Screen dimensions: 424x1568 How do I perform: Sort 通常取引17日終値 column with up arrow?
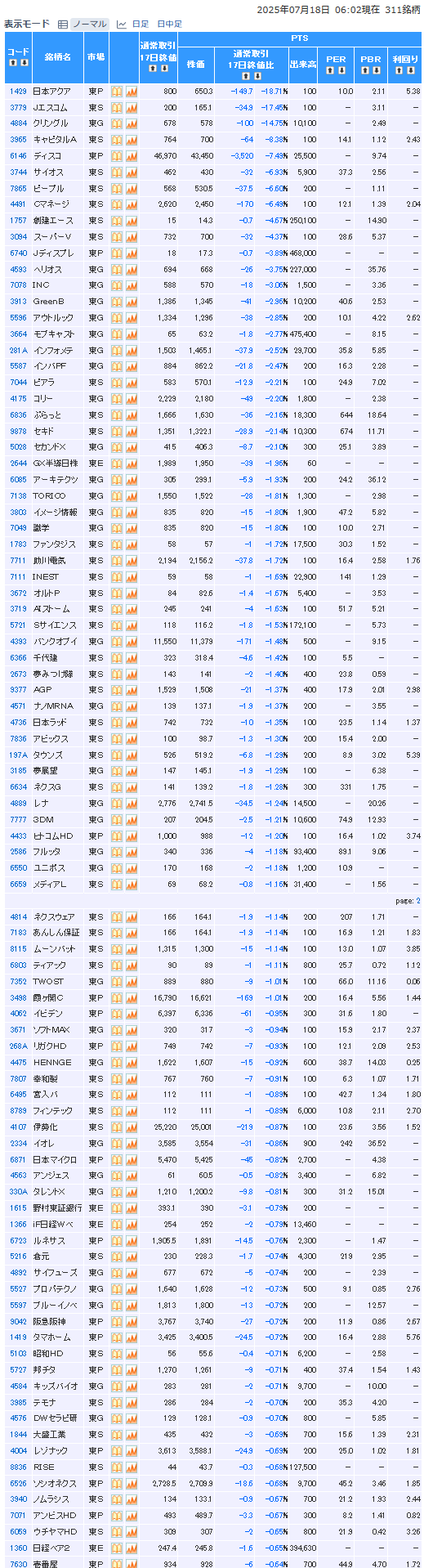click(152, 68)
